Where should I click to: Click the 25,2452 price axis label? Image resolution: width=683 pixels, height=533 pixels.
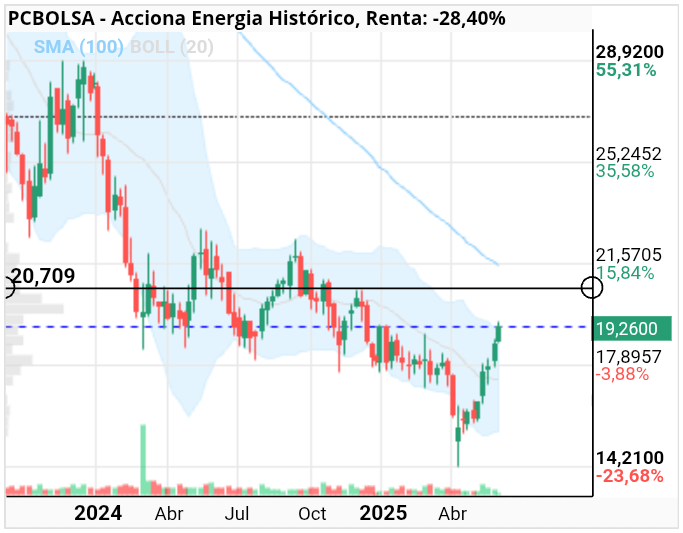pos(628,154)
